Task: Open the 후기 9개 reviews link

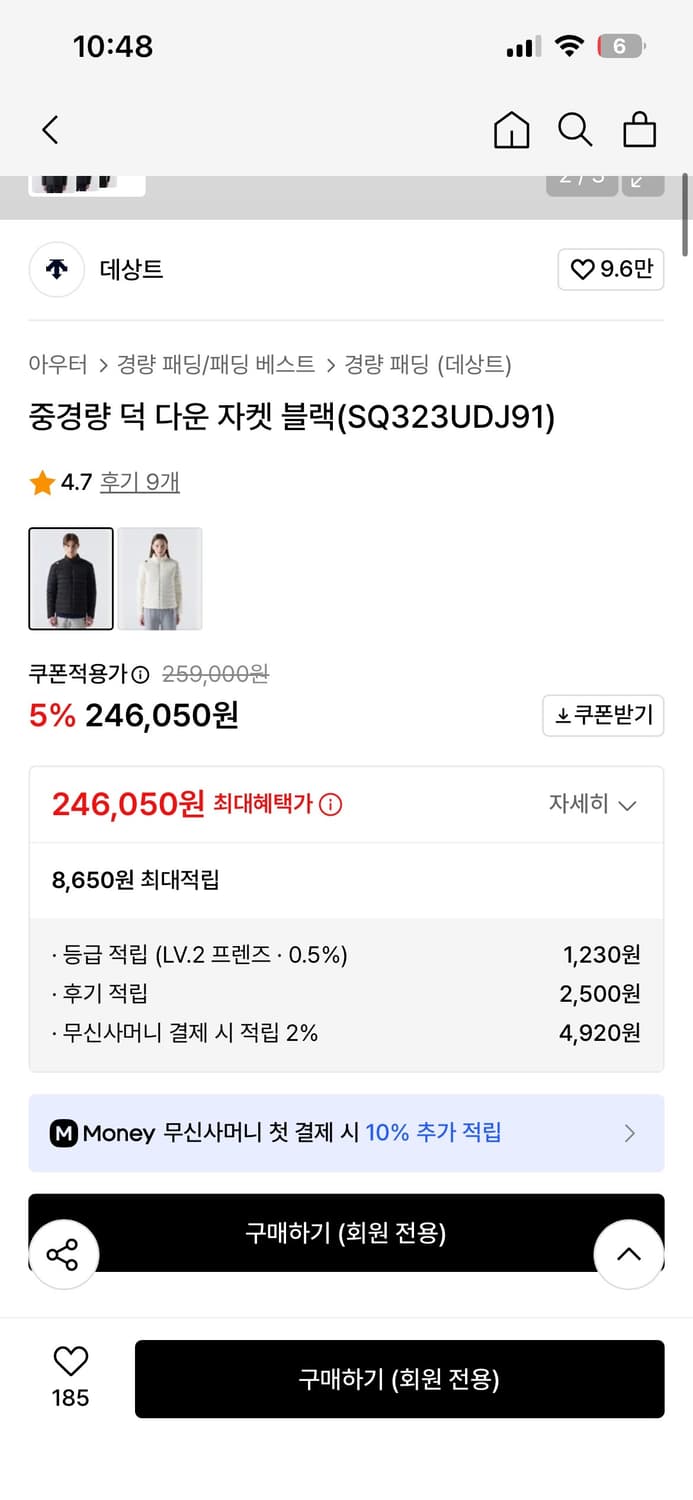Action: point(140,481)
